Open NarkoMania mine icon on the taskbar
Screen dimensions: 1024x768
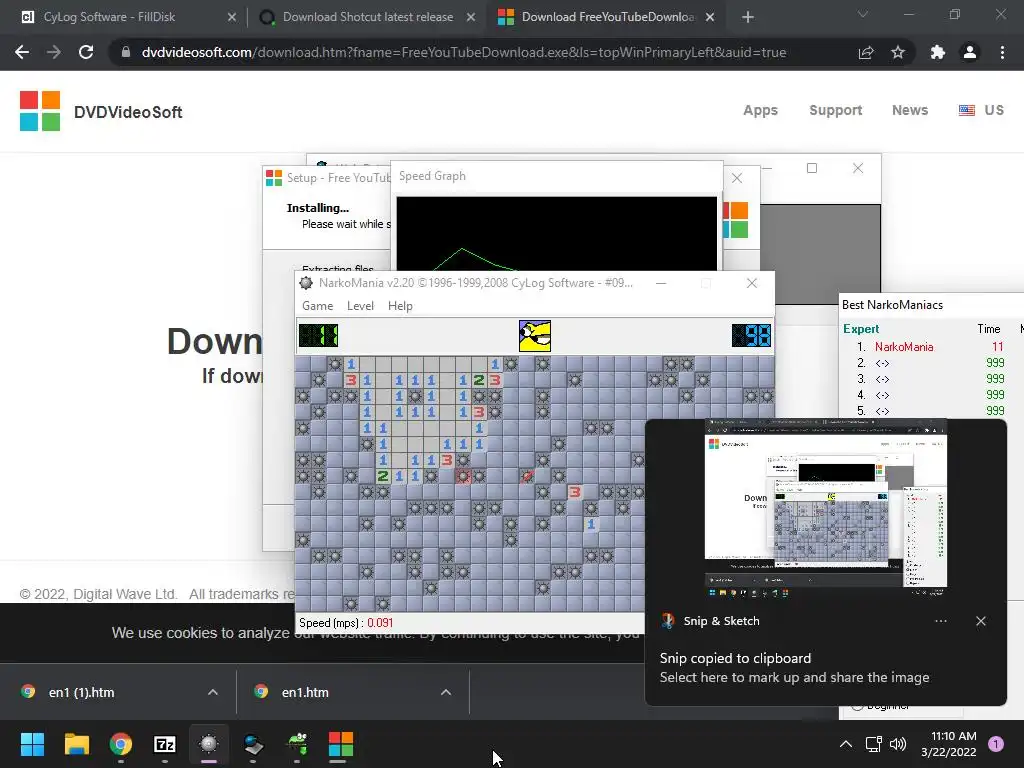pyautogui.click(x=209, y=744)
